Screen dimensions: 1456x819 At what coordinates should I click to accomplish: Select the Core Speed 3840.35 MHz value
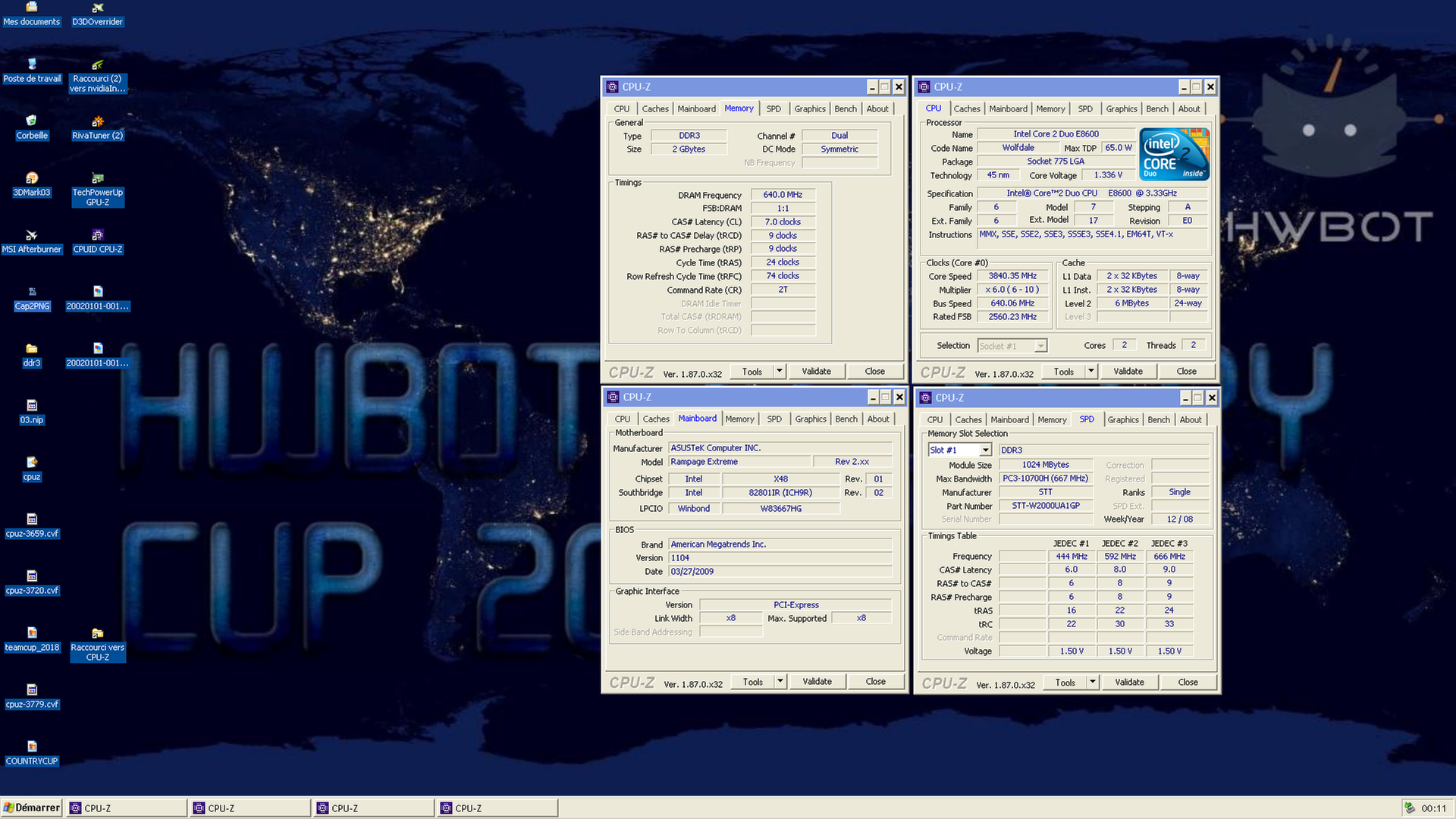(1012, 276)
